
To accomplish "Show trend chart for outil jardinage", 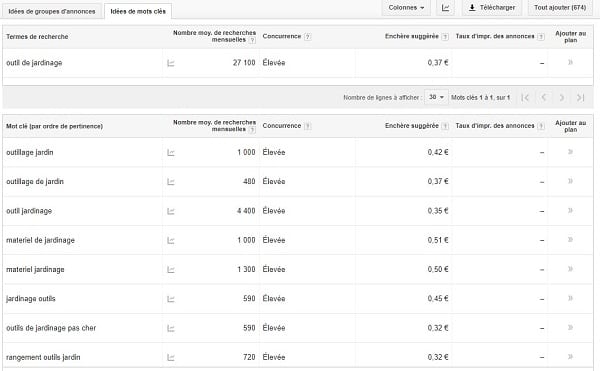I will [171, 211].
